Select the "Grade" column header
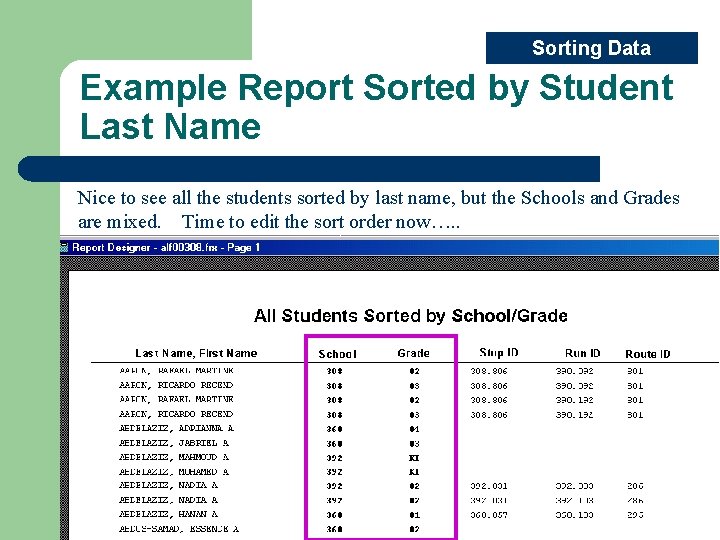Image resolution: width=720 pixels, height=540 pixels. 413,353
